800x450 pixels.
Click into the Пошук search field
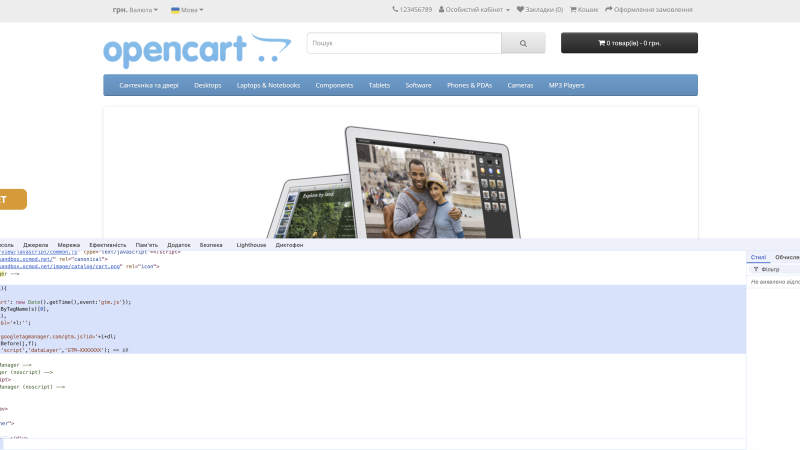click(x=404, y=43)
